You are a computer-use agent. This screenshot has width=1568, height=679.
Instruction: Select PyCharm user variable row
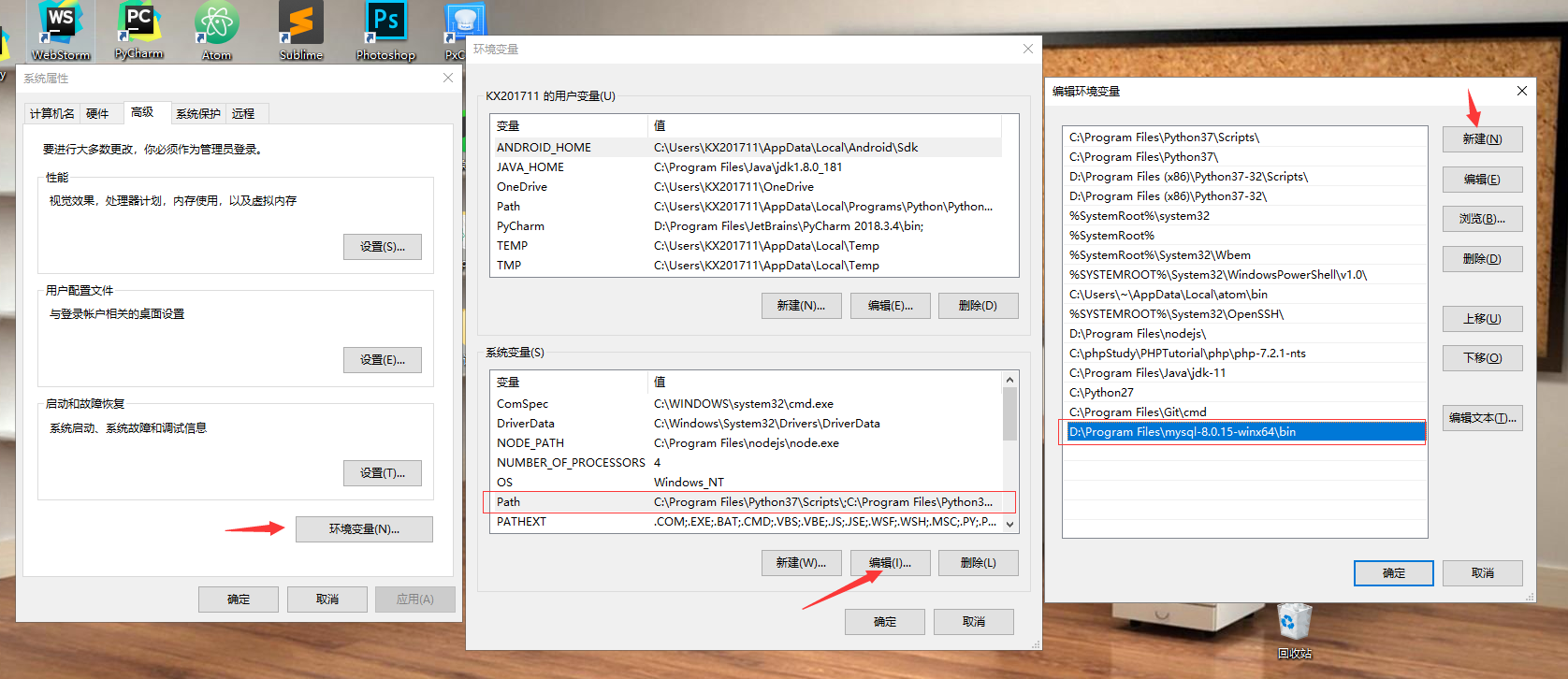[x=746, y=226]
